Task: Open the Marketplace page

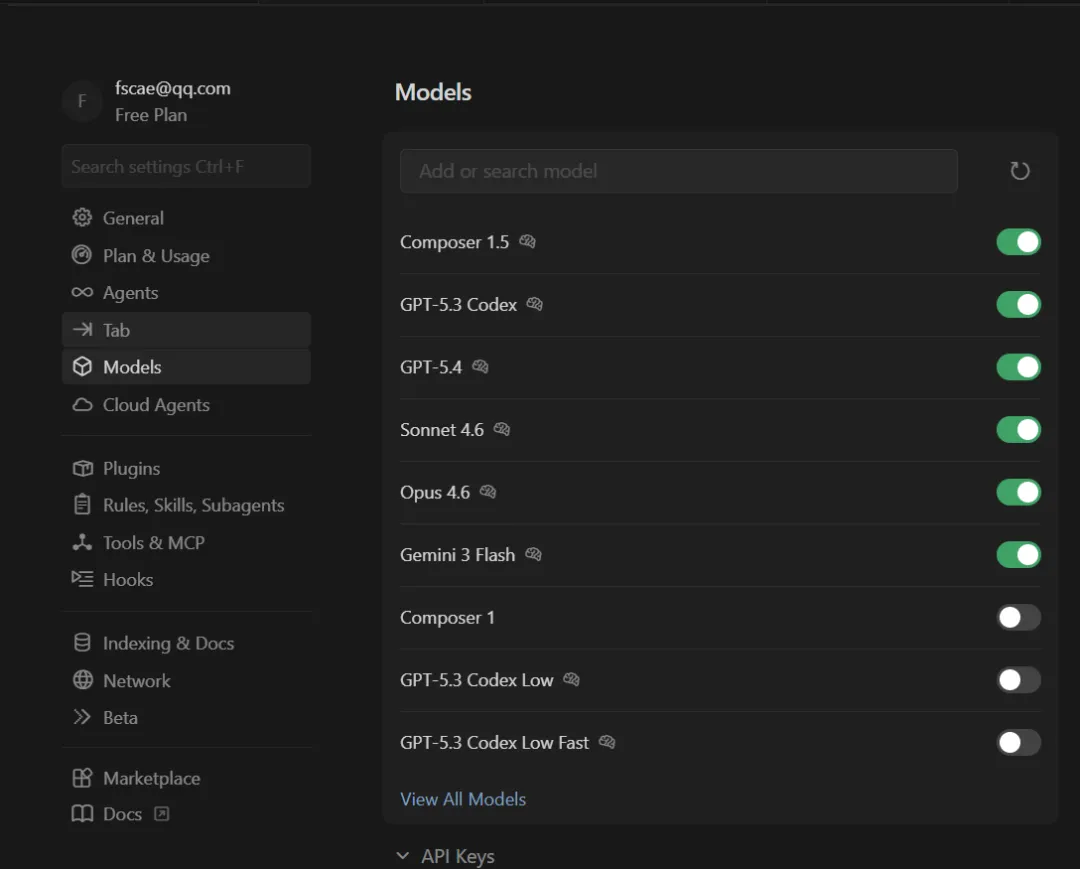Action: click(x=151, y=778)
